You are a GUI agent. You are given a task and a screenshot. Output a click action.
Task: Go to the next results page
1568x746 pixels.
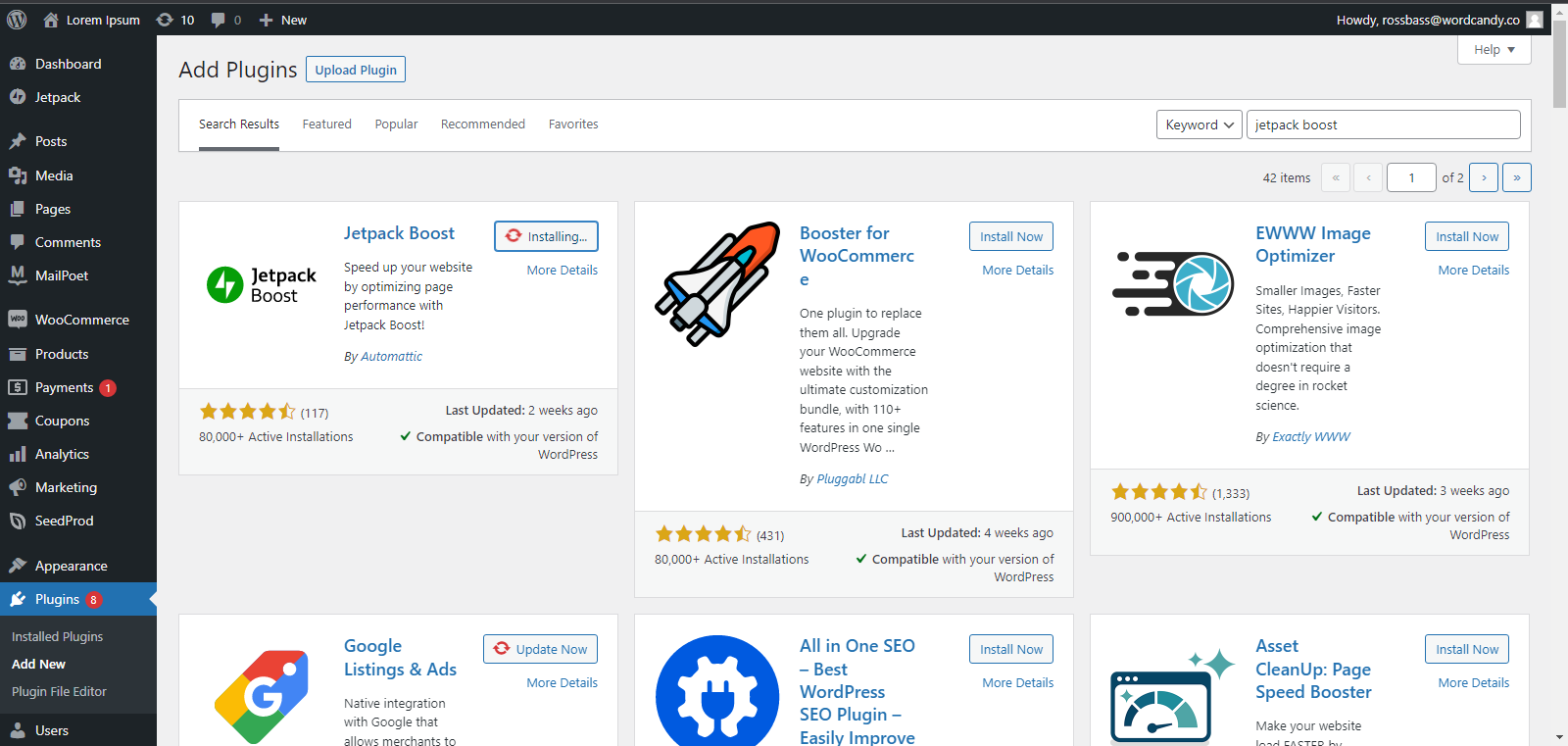[x=1484, y=177]
